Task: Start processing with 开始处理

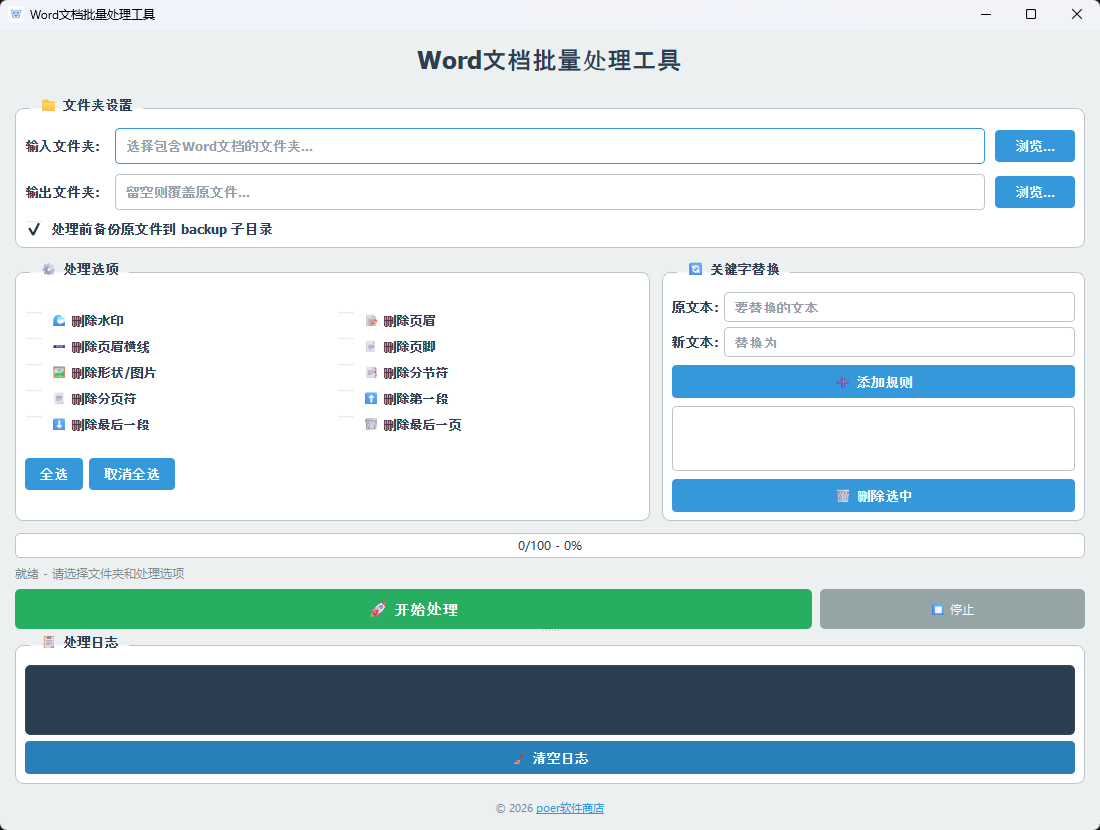Action: [413, 609]
